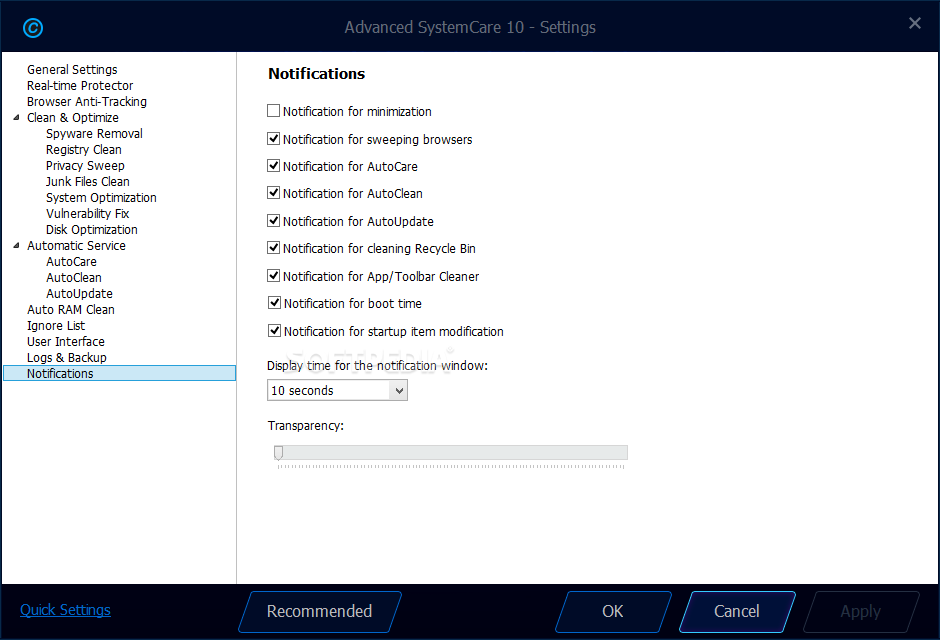Open Disk Optimization settings
940x640 pixels.
click(x=92, y=230)
